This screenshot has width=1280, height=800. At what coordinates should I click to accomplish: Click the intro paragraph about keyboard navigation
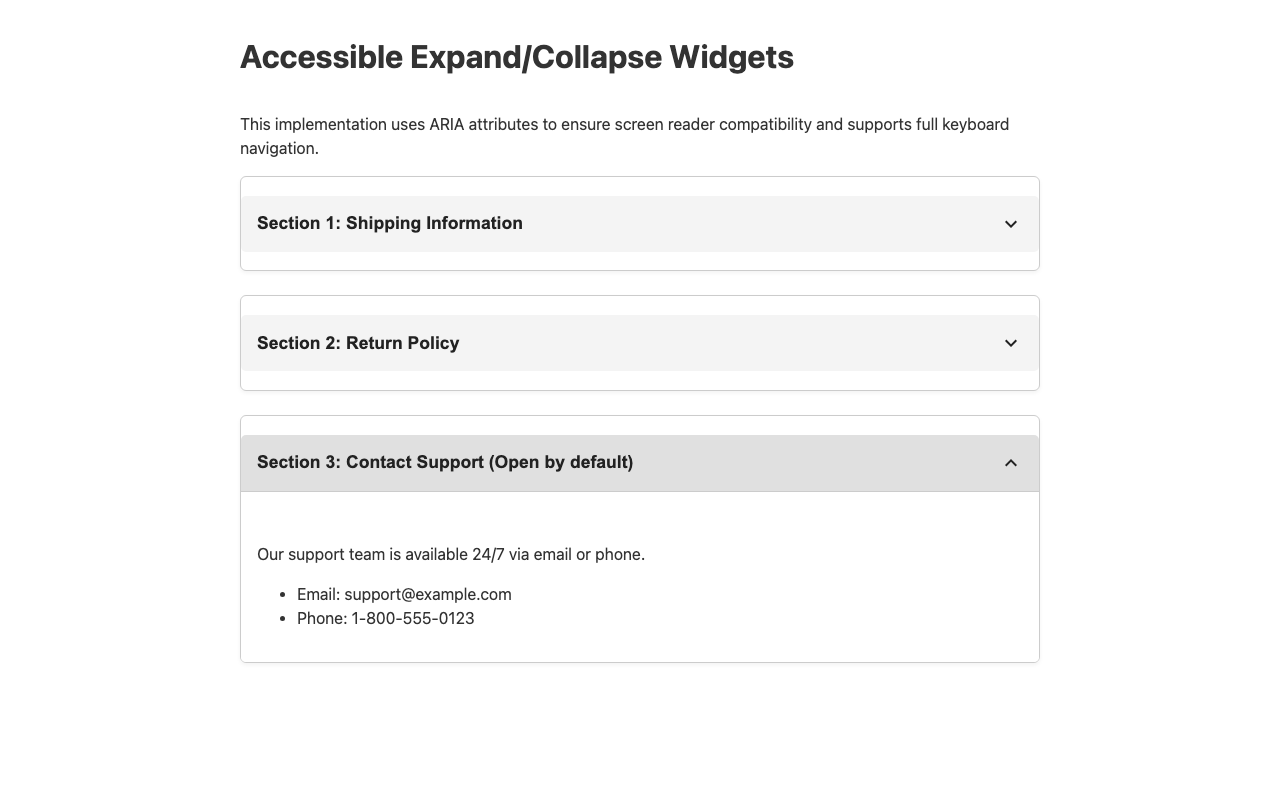pos(624,136)
